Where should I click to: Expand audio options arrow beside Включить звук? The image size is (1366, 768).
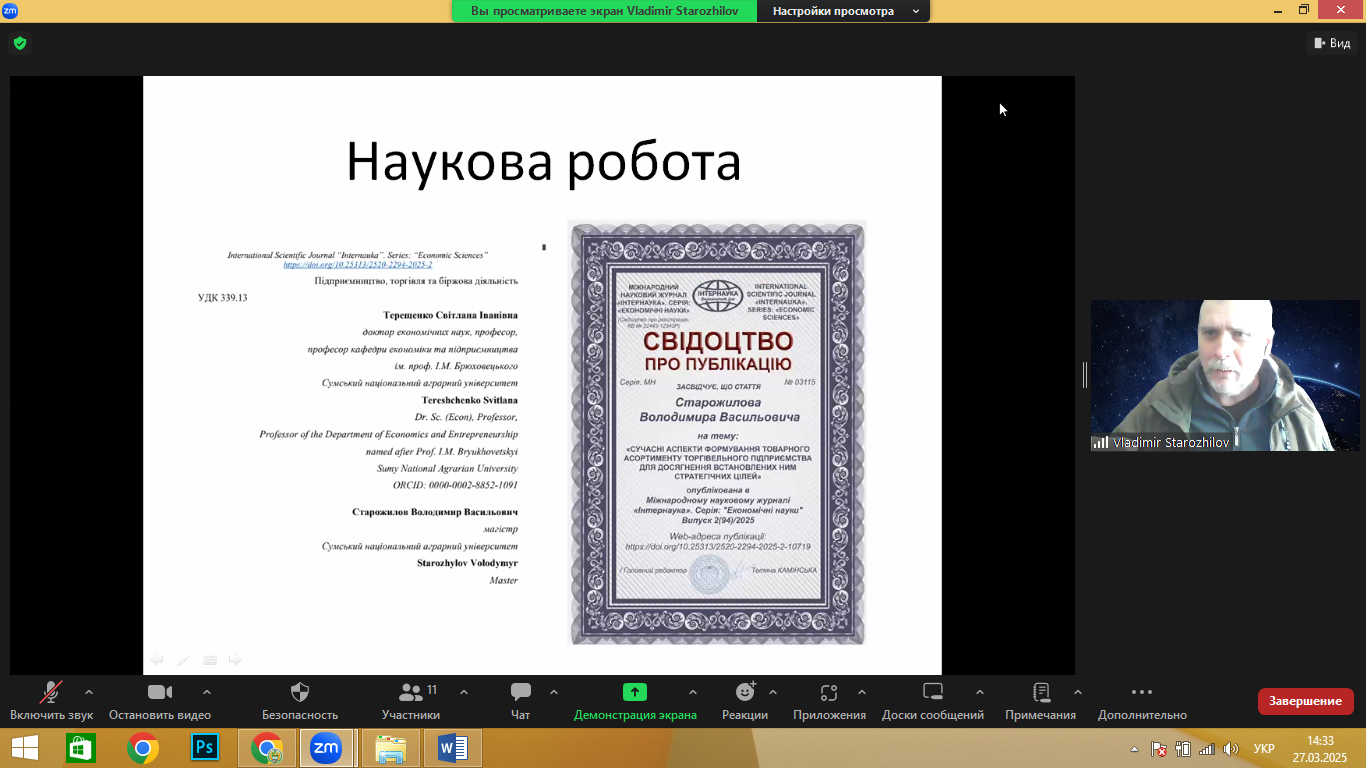tap(89, 692)
